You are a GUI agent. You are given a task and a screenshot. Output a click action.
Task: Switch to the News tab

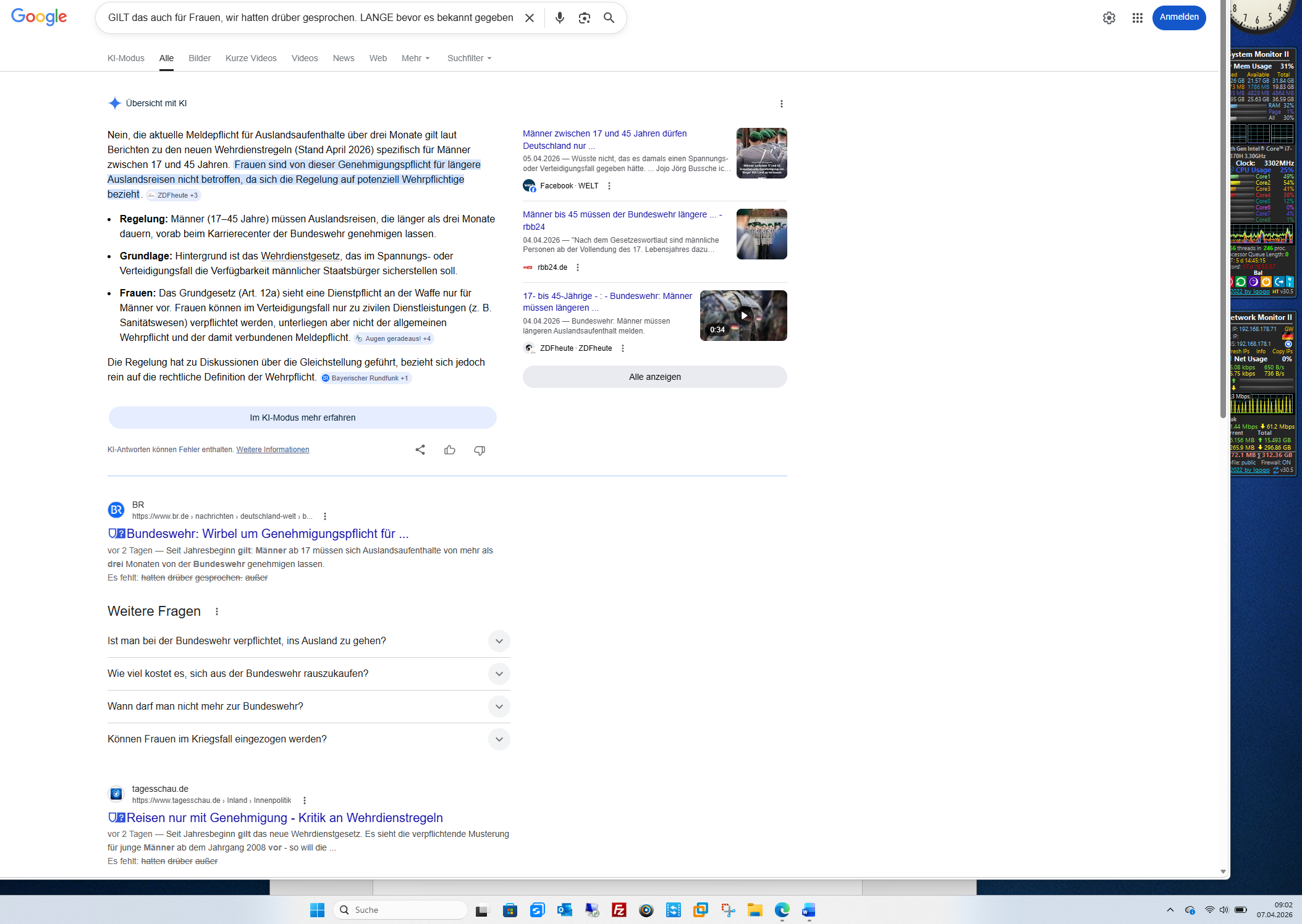point(343,58)
